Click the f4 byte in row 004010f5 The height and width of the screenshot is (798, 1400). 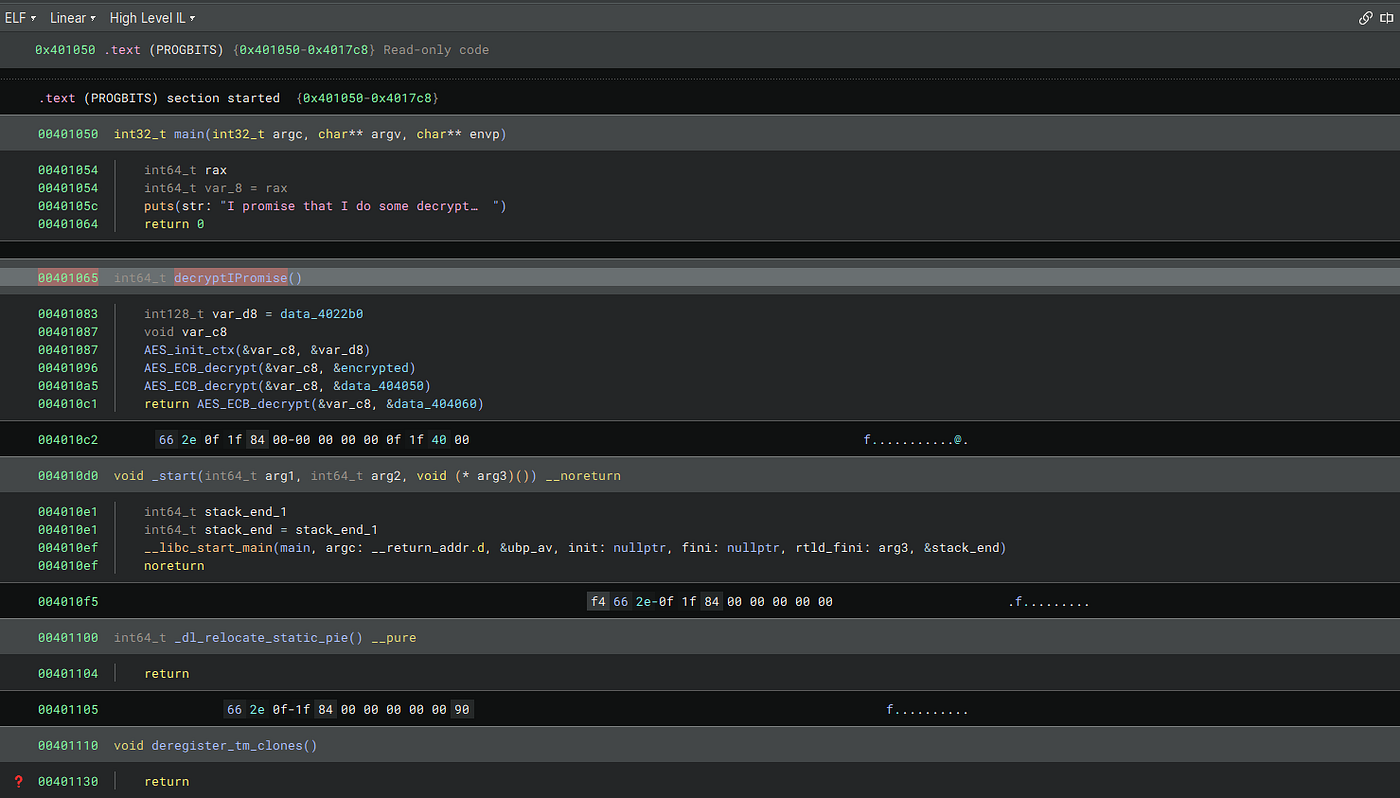coord(598,602)
